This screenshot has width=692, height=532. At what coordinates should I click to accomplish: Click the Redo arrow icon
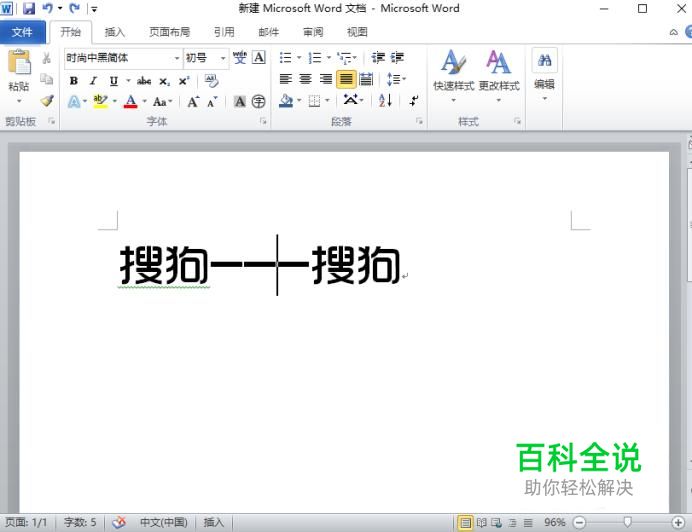point(74,8)
